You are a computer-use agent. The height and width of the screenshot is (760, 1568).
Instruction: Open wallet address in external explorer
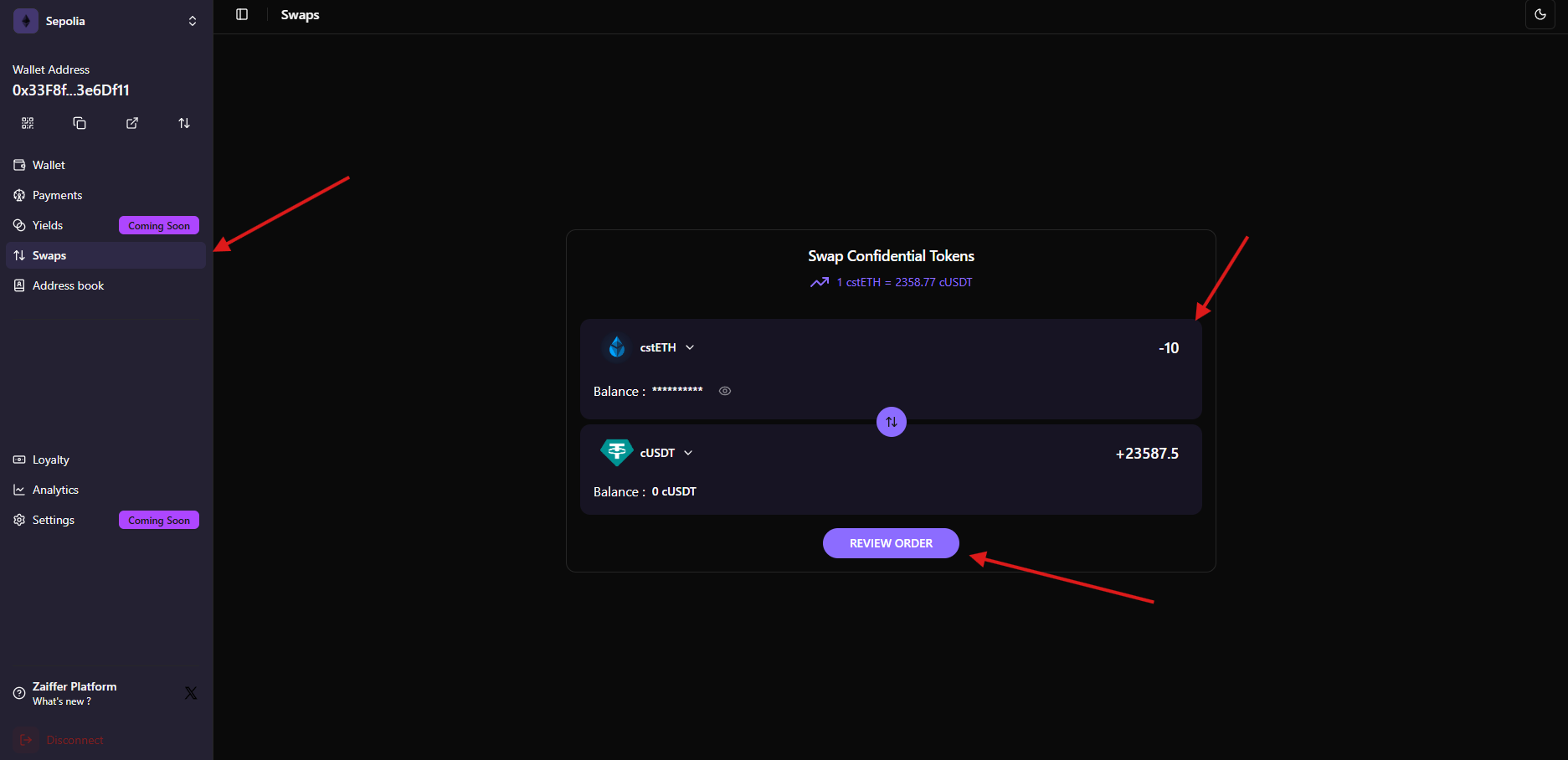[132, 123]
